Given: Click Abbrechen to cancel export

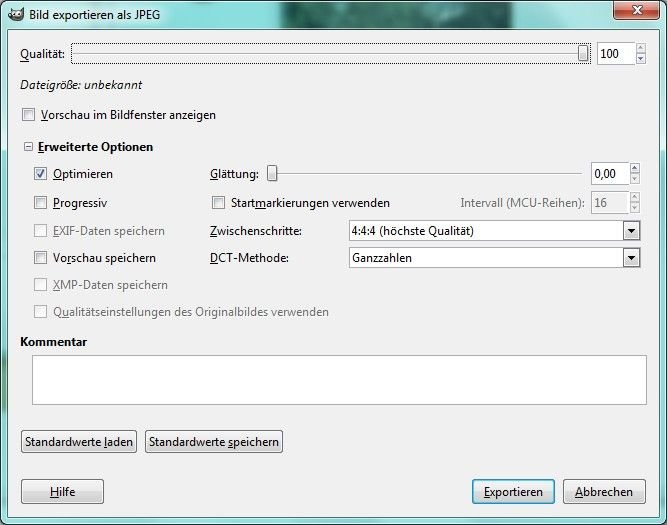Looking at the screenshot, I should coord(604,492).
